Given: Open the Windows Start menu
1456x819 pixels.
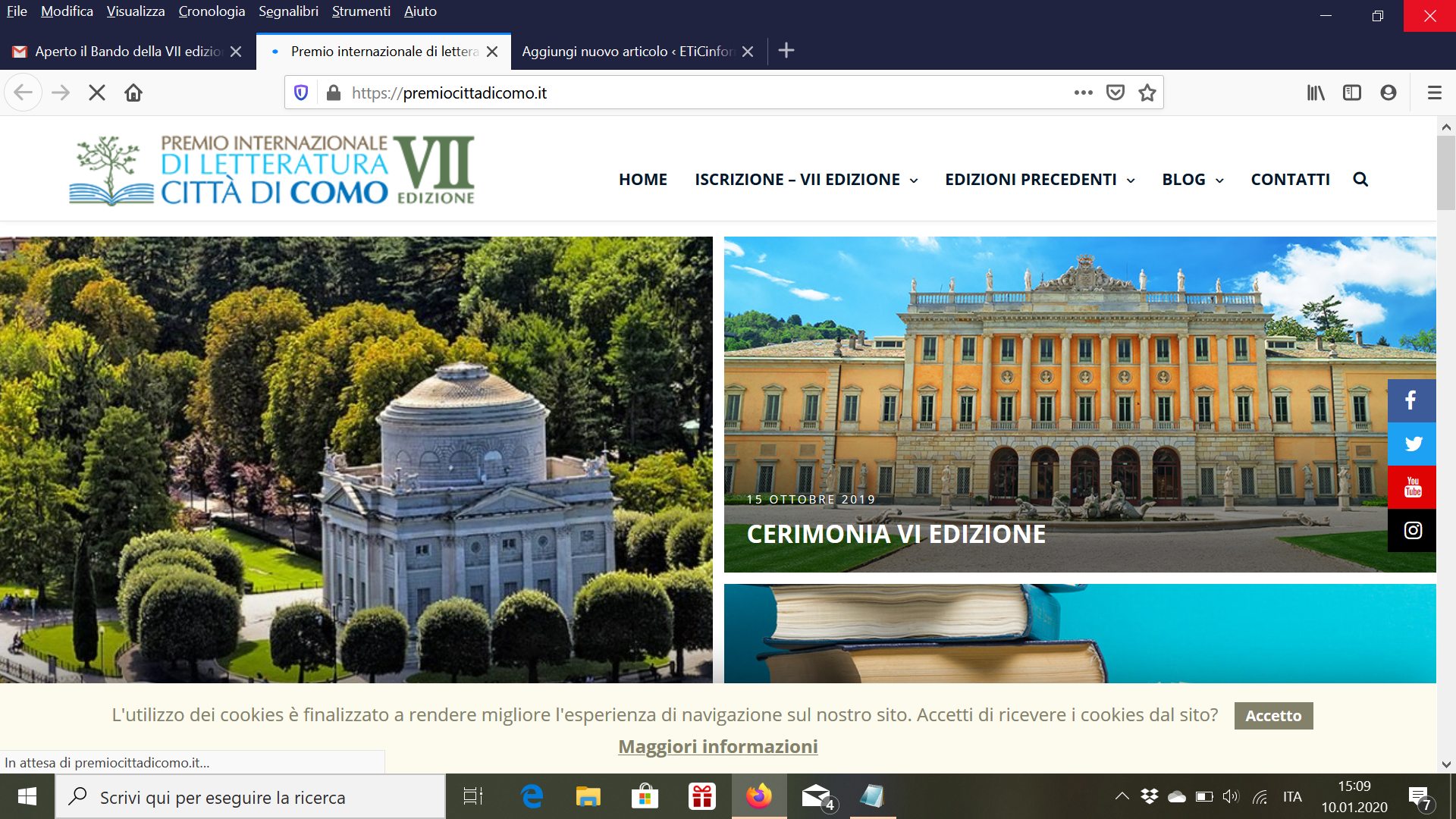Looking at the screenshot, I should point(27,796).
